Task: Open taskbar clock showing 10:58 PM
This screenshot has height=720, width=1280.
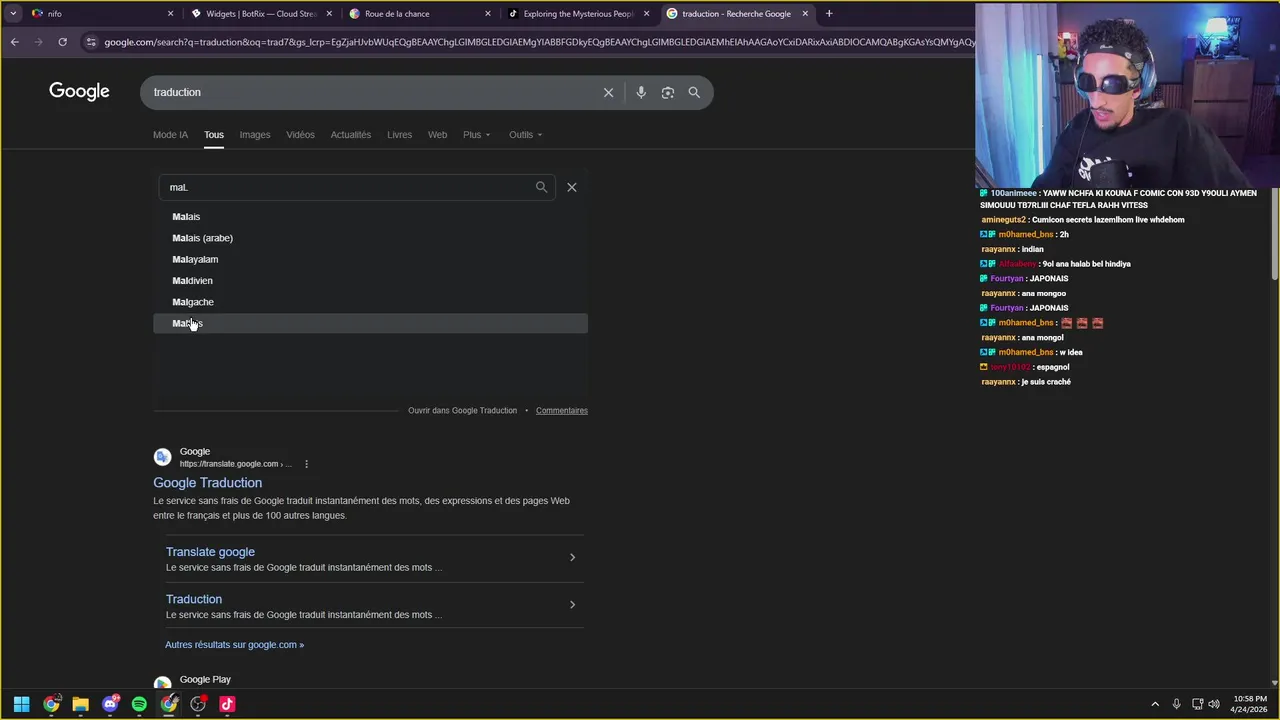Action: (x=1250, y=704)
